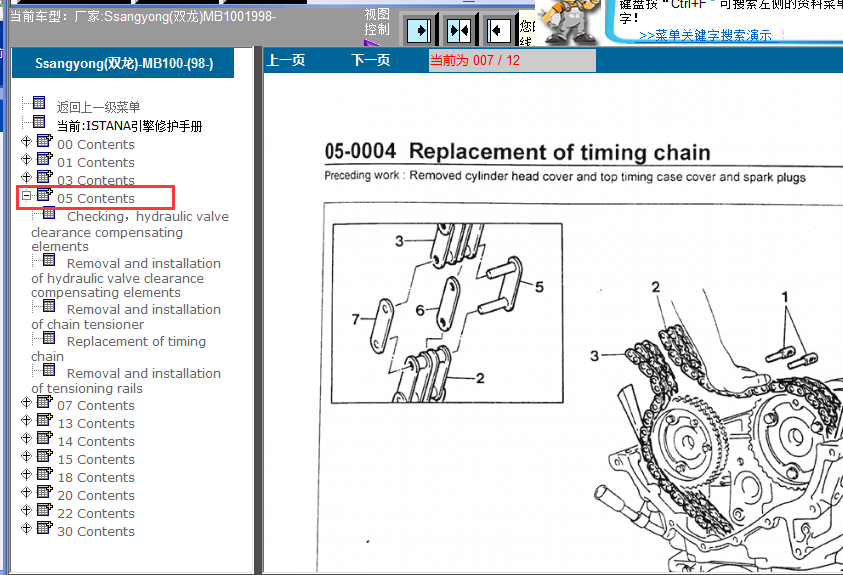Image resolution: width=843 pixels, height=575 pixels.
Task: Click page icon of Removal of hydraulic valve elements
Action: click(49, 260)
